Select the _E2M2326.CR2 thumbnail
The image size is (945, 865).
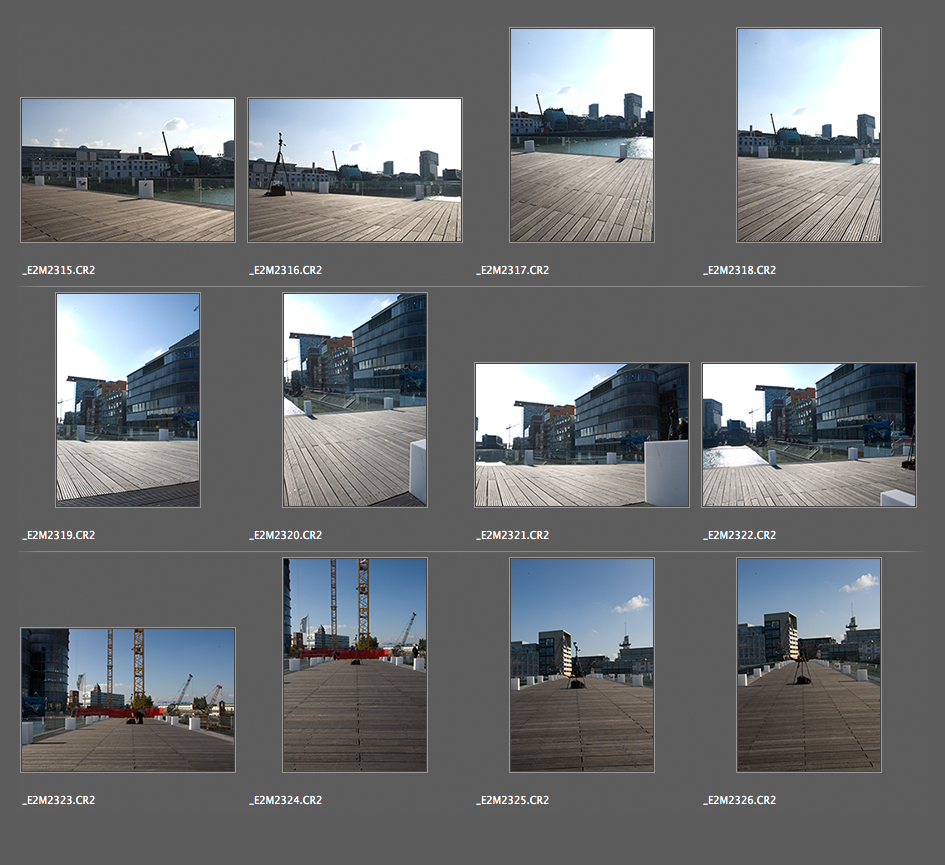pyautogui.click(x=808, y=665)
